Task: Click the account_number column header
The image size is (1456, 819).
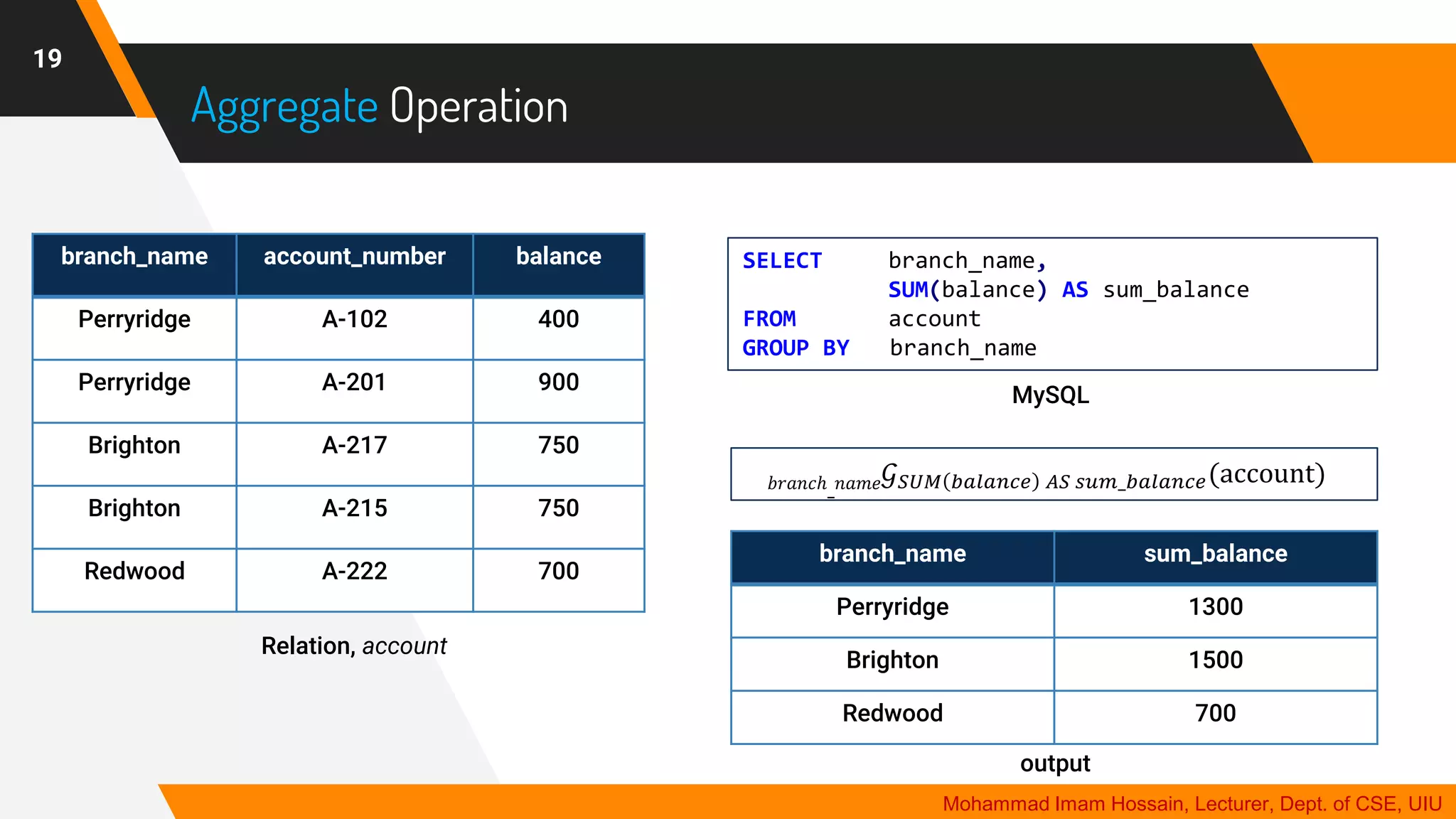Action: 354,257
